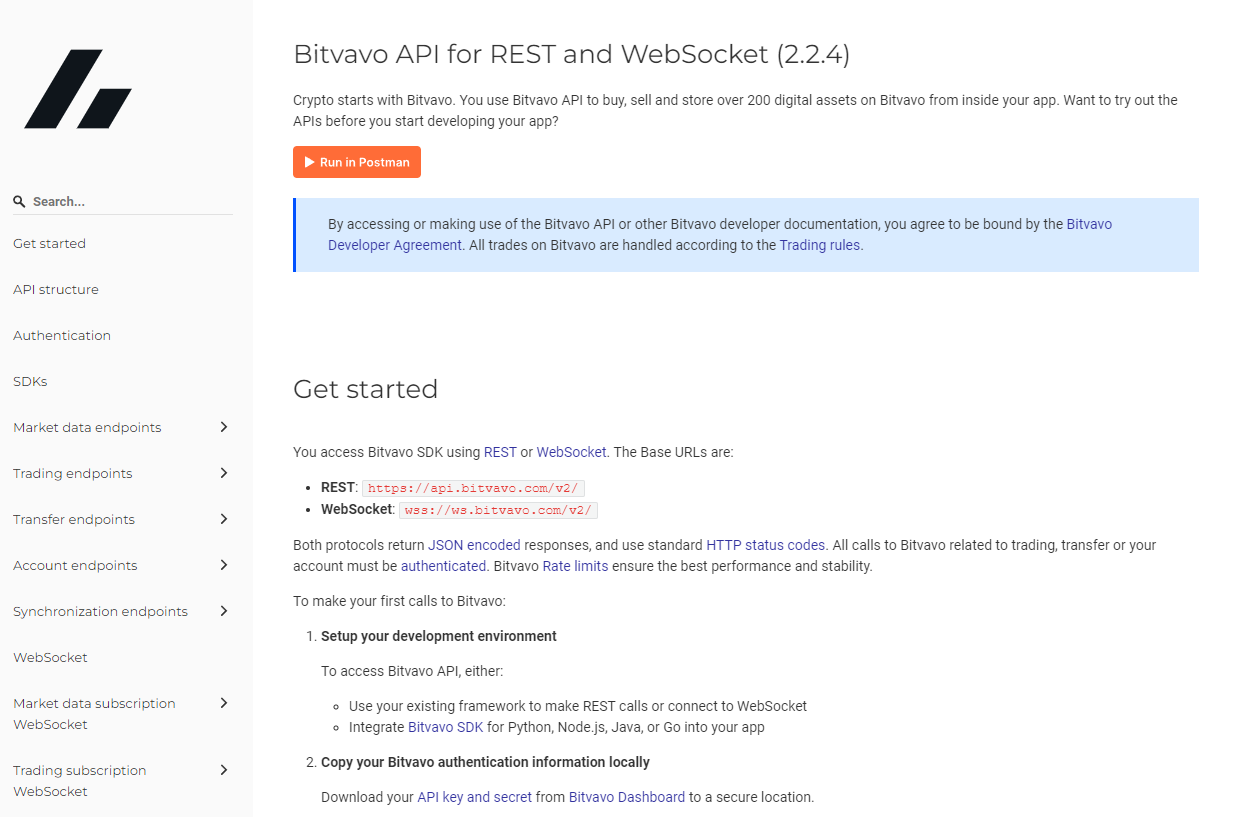Type in the Search field
This screenshot has height=817, width=1234.
(130, 201)
